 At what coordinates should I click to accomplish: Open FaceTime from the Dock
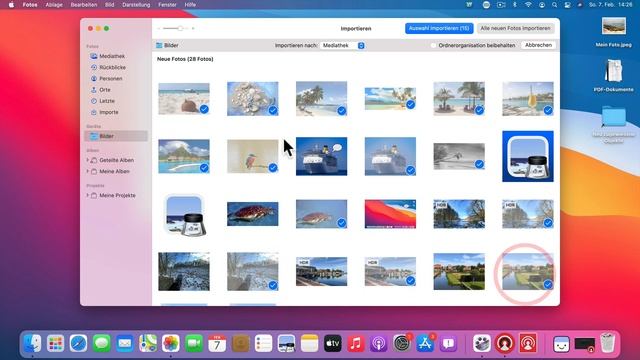click(x=194, y=343)
